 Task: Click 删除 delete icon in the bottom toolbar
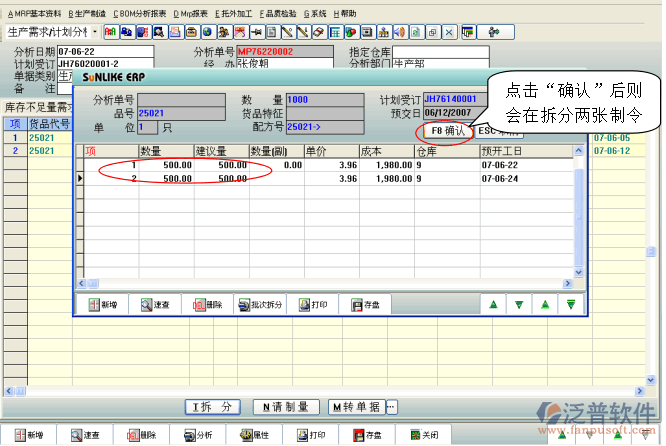(142, 436)
